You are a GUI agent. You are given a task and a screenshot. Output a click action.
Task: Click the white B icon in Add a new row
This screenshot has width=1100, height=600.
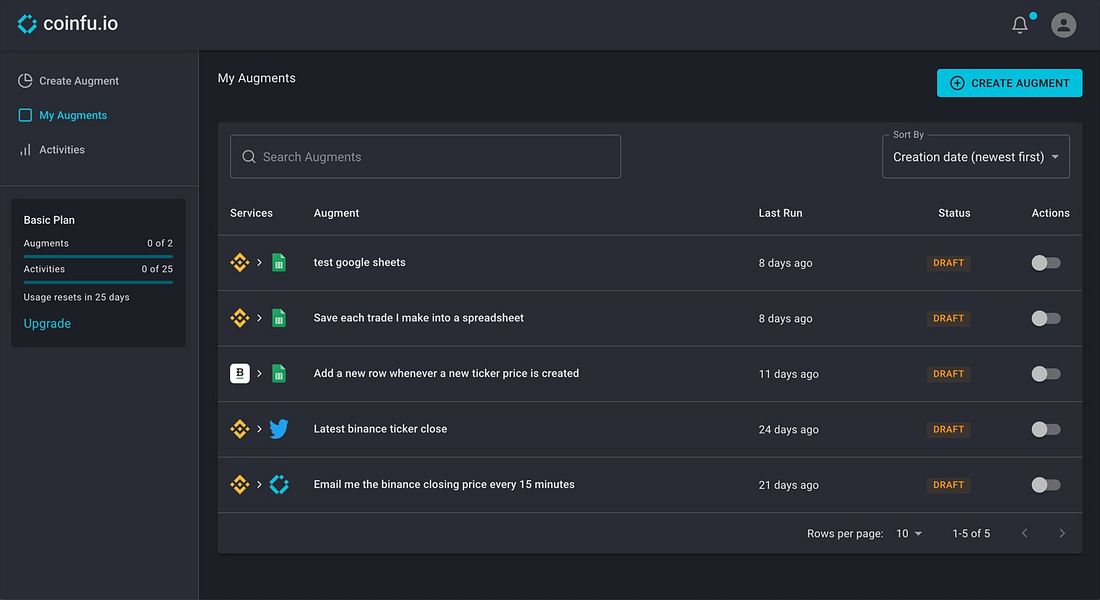[x=240, y=373]
